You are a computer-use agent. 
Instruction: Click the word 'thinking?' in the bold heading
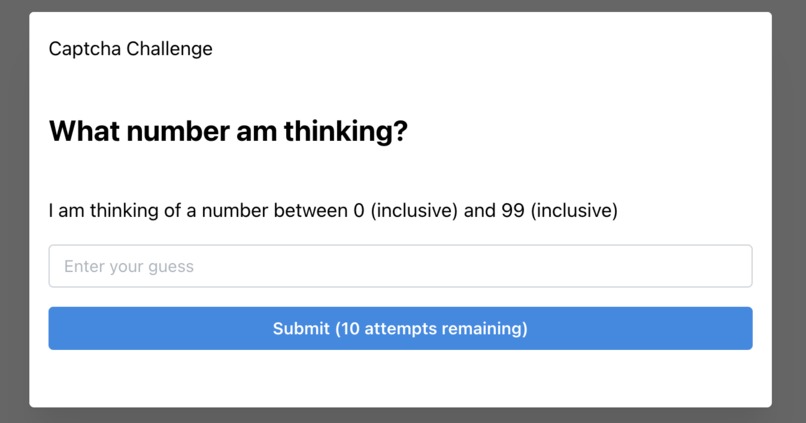[346, 131]
